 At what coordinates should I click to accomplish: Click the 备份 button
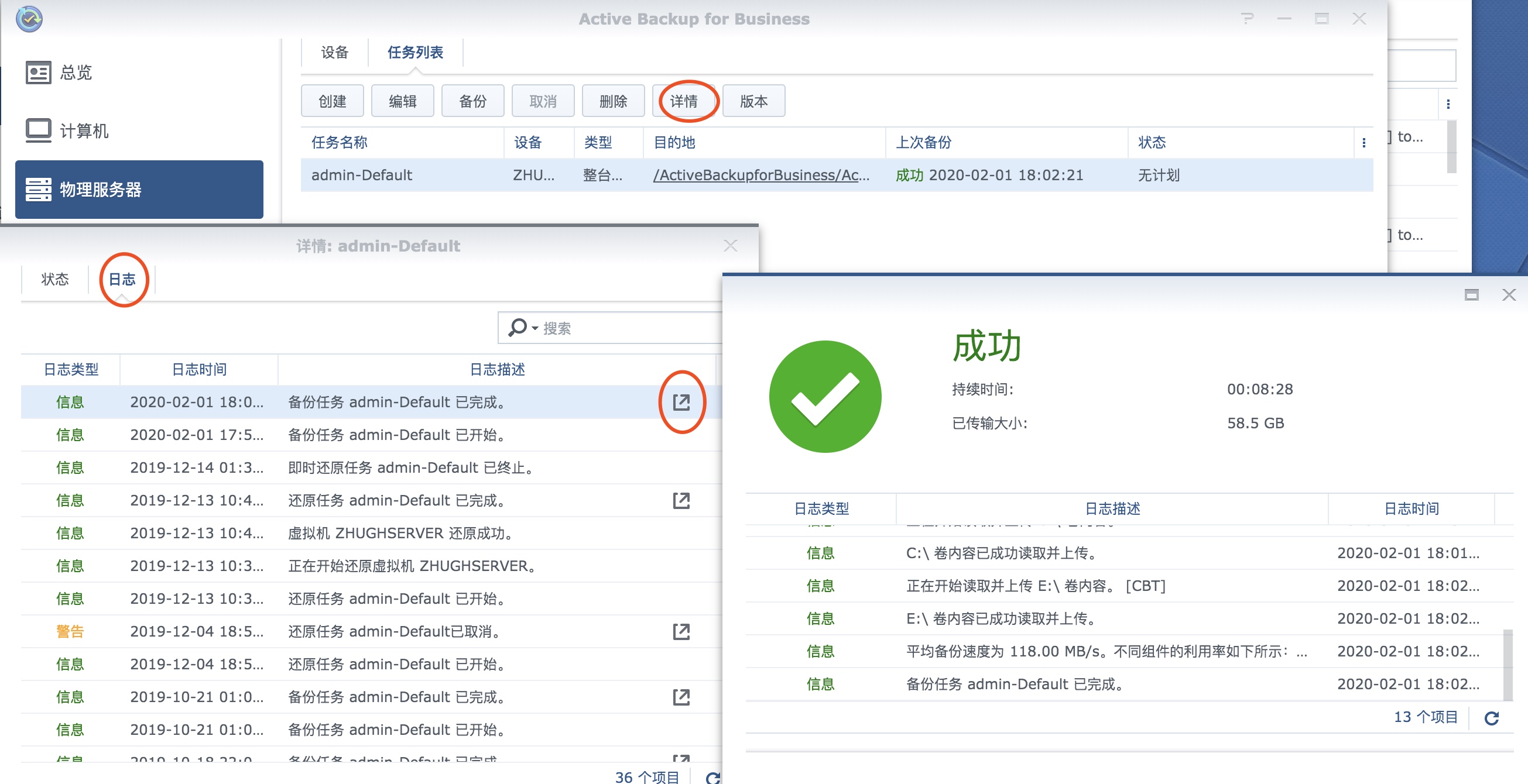(x=473, y=101)
